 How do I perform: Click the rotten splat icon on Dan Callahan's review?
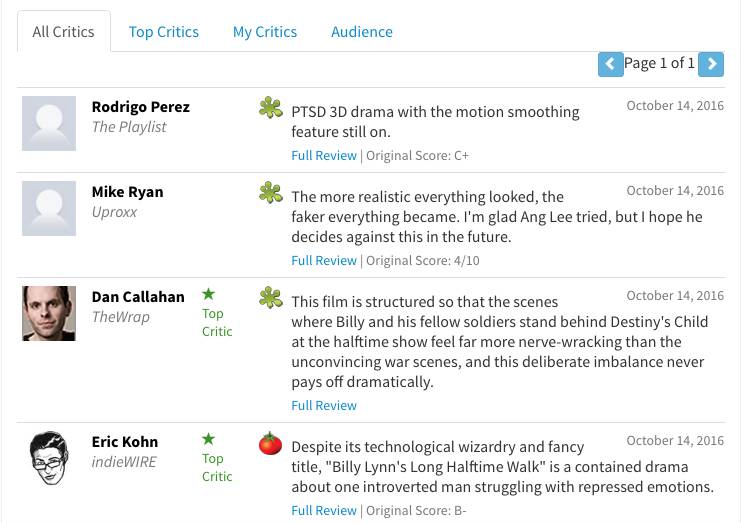(270, 298)
